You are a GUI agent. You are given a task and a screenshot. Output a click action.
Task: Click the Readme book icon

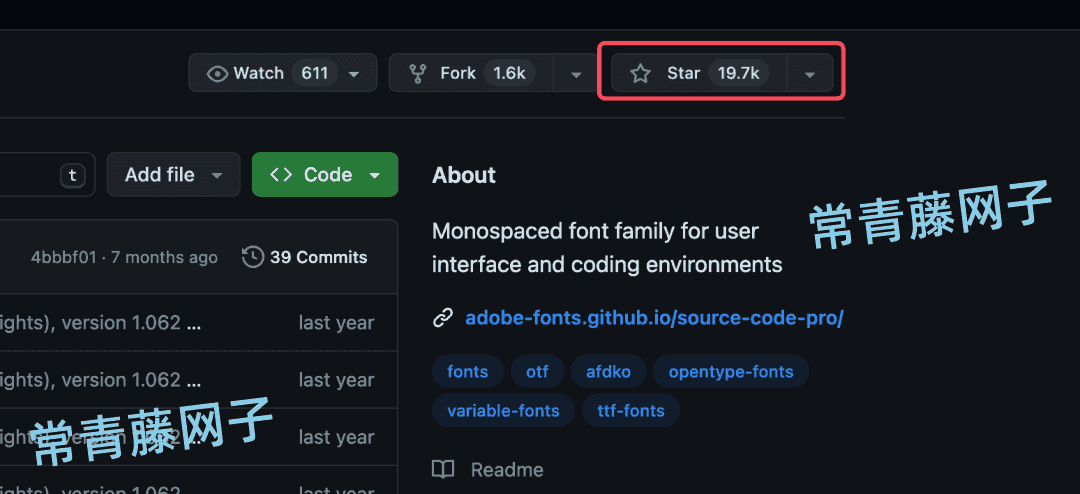pyautogui.click(x=443, y=470)
